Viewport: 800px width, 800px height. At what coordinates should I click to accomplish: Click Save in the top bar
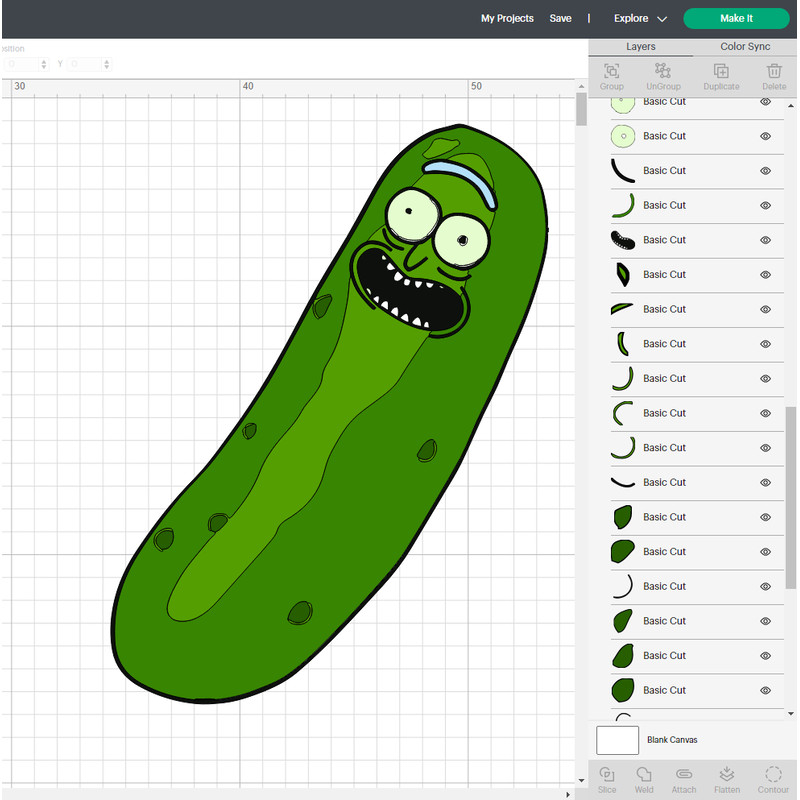[560, 18]
